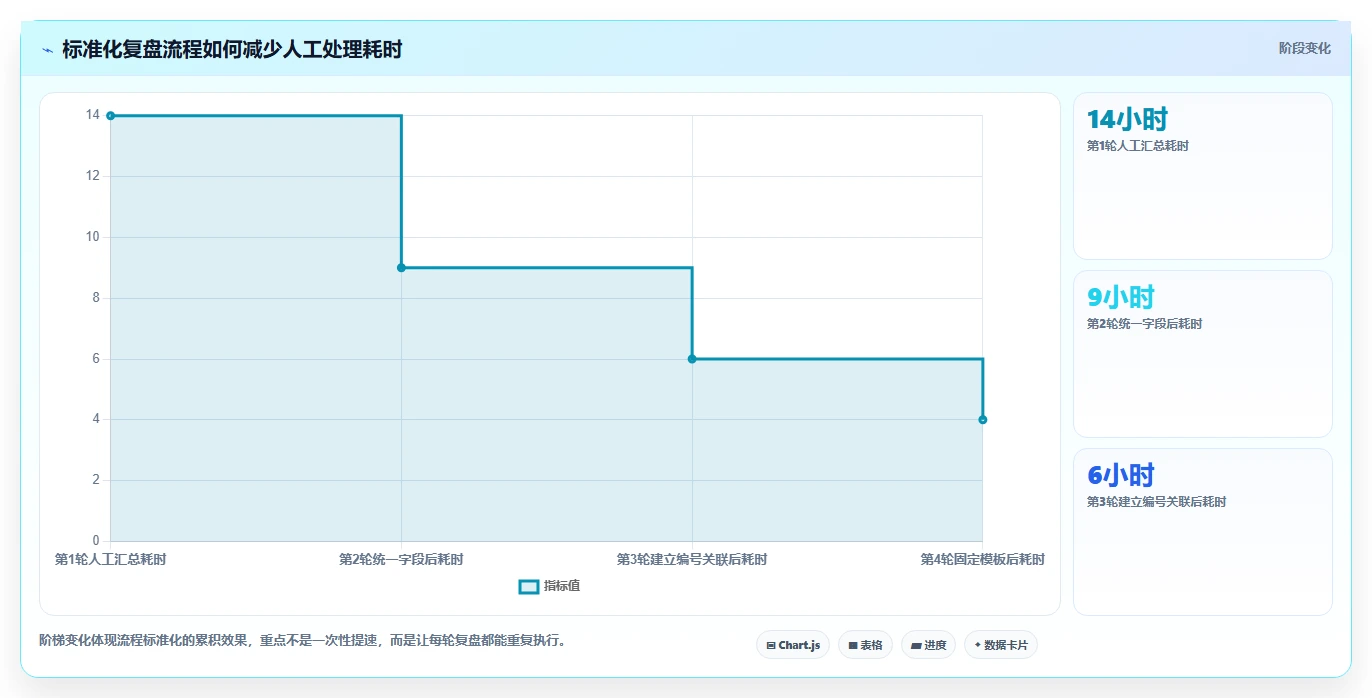The image size is (1372, 698).
Task: Click the legend color box for 指标值
Action: [529, 586]
